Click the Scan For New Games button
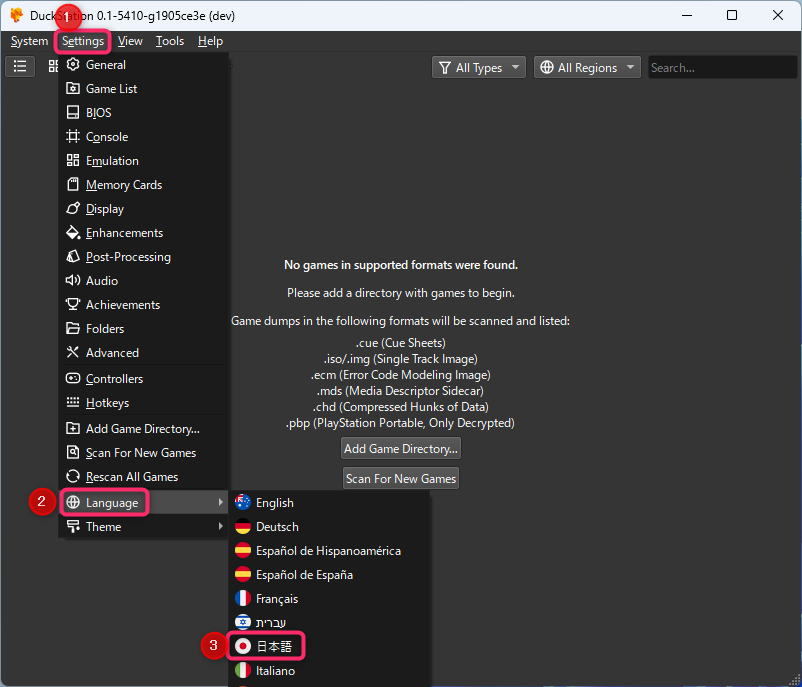 point(400,479)
